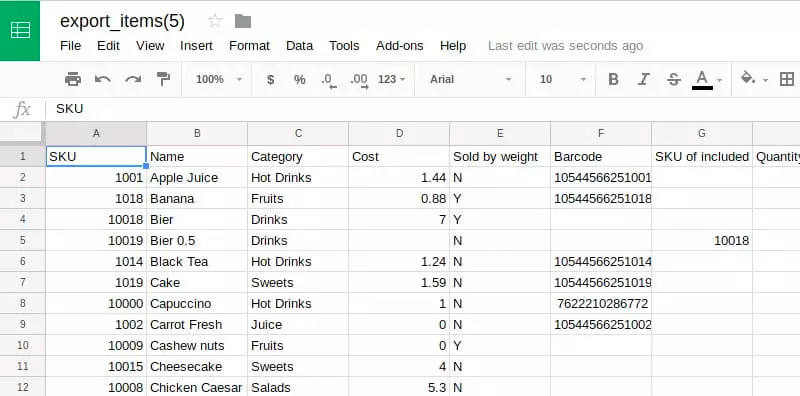
Task: Open the font size 10 dropdown
Action: coord(563,79)
